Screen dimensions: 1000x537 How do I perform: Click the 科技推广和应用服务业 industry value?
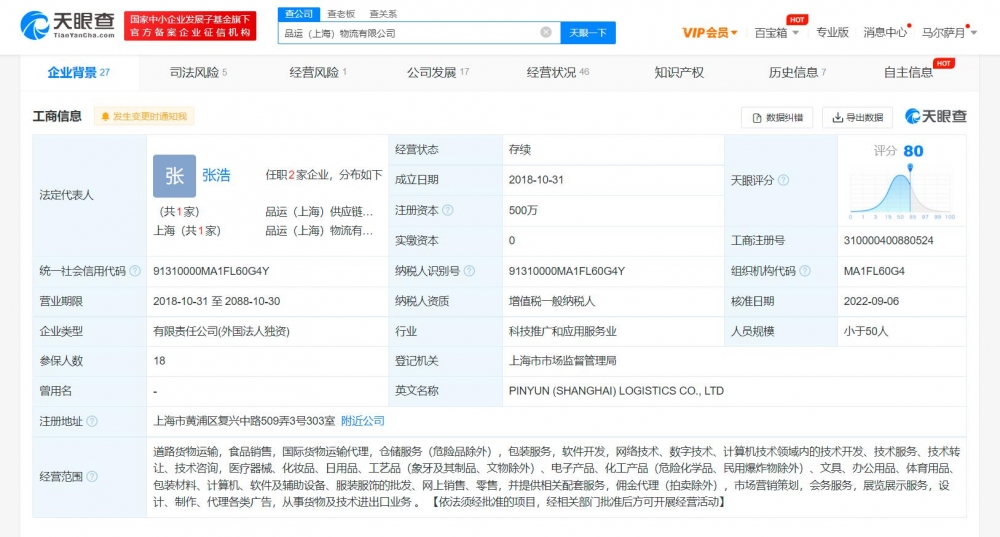562,332
